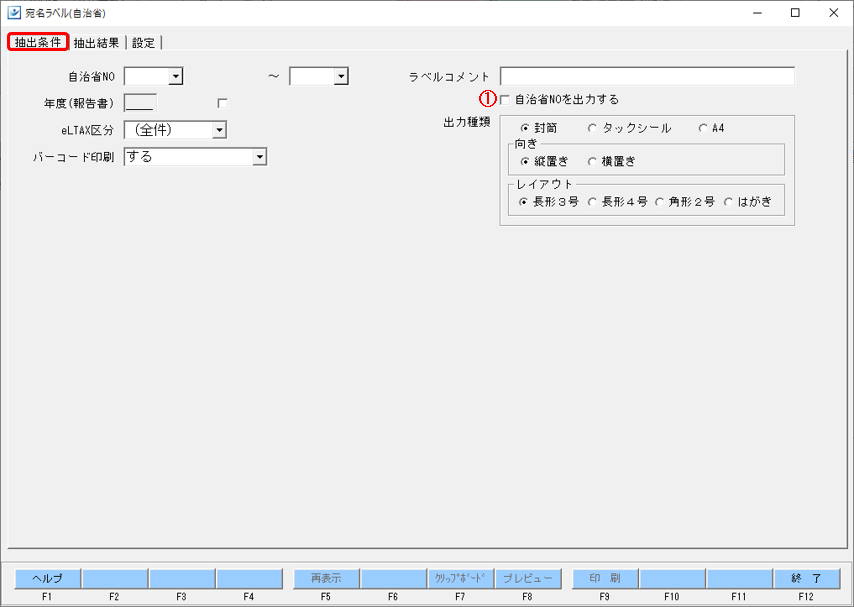854x607 pixels.
Task: Choose 縦置き orientation
Action: pos(524,161)
